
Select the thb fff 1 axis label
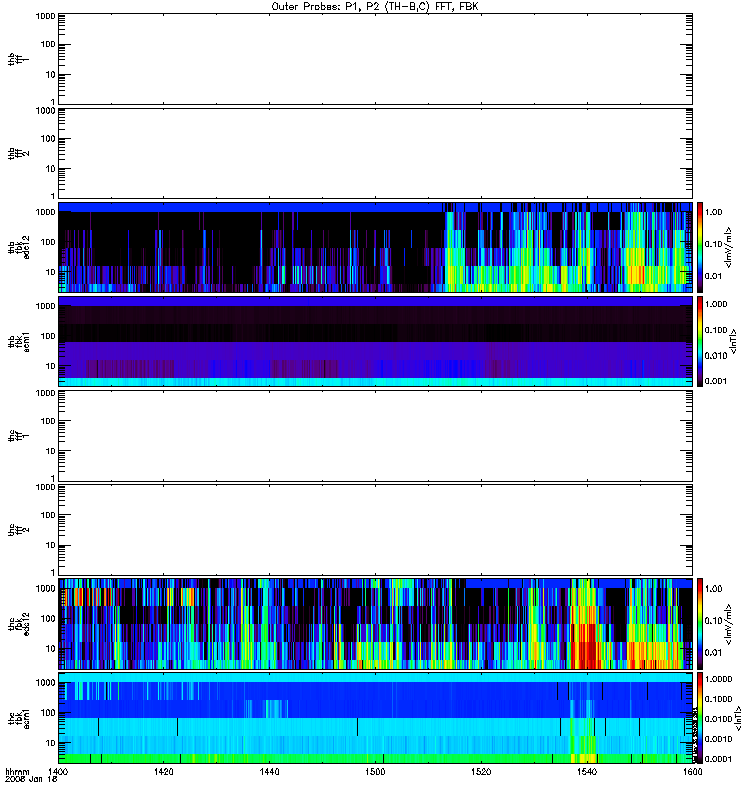pyautogui.click(x=18, y=59)
